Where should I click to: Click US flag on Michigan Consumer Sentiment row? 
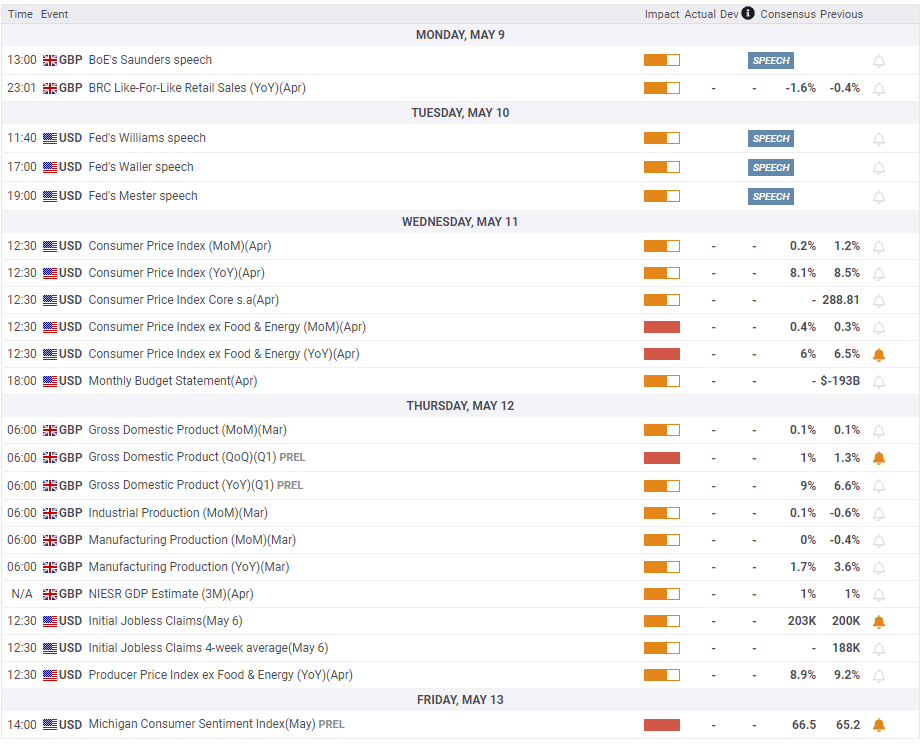click(x=50, y=725)
